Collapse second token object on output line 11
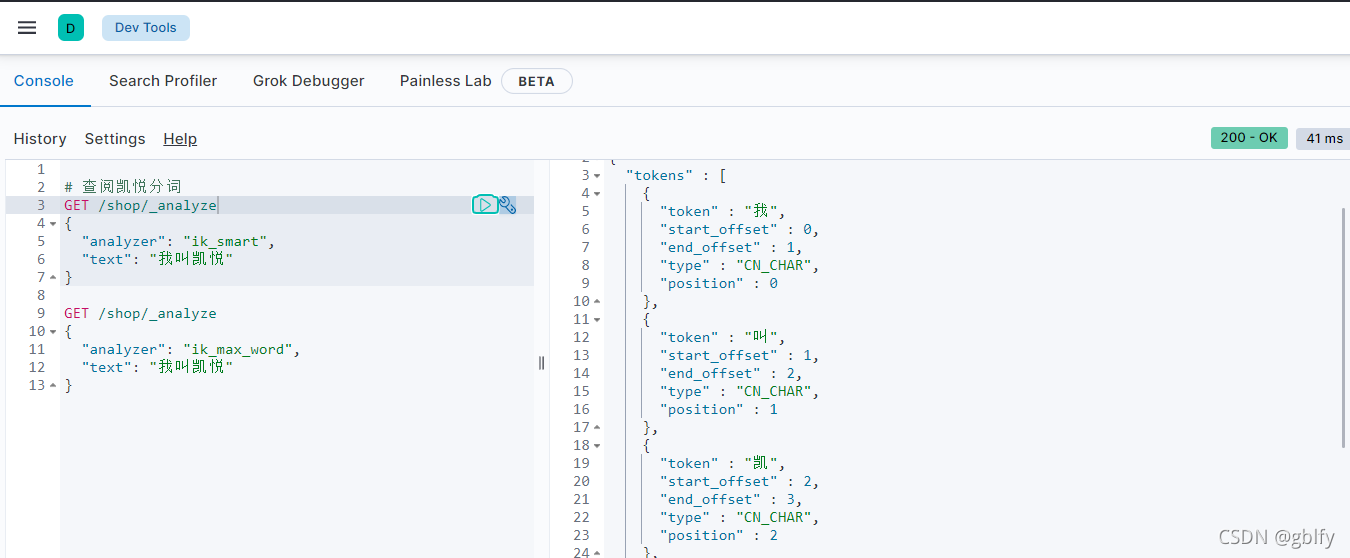Screen dimensions: 1350x558 click(x=597, y=320)
